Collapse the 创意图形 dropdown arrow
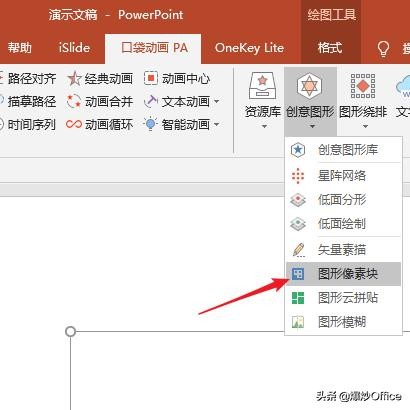This screenshot has height=410, width=410. point(312,126)
